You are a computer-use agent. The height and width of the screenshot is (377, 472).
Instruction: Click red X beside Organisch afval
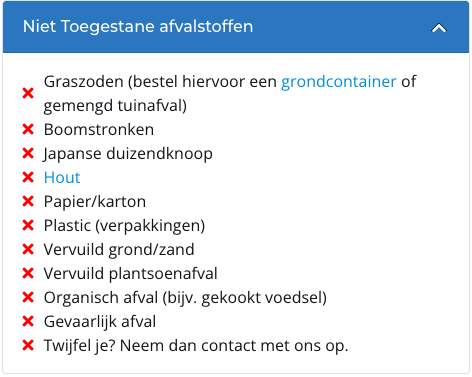coord(28,297)
